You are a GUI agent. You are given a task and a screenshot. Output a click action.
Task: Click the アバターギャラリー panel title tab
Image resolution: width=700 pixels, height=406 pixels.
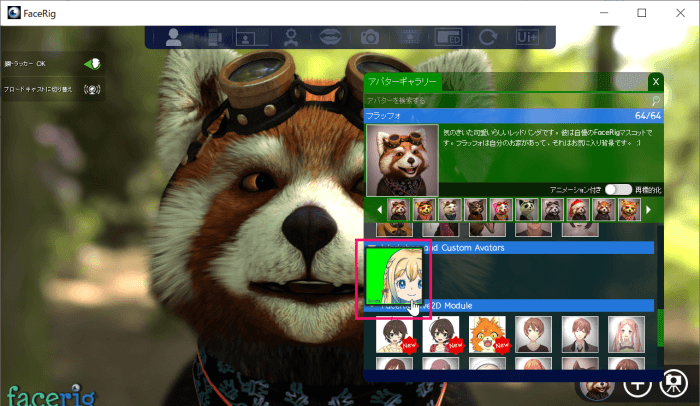[402, 82]
